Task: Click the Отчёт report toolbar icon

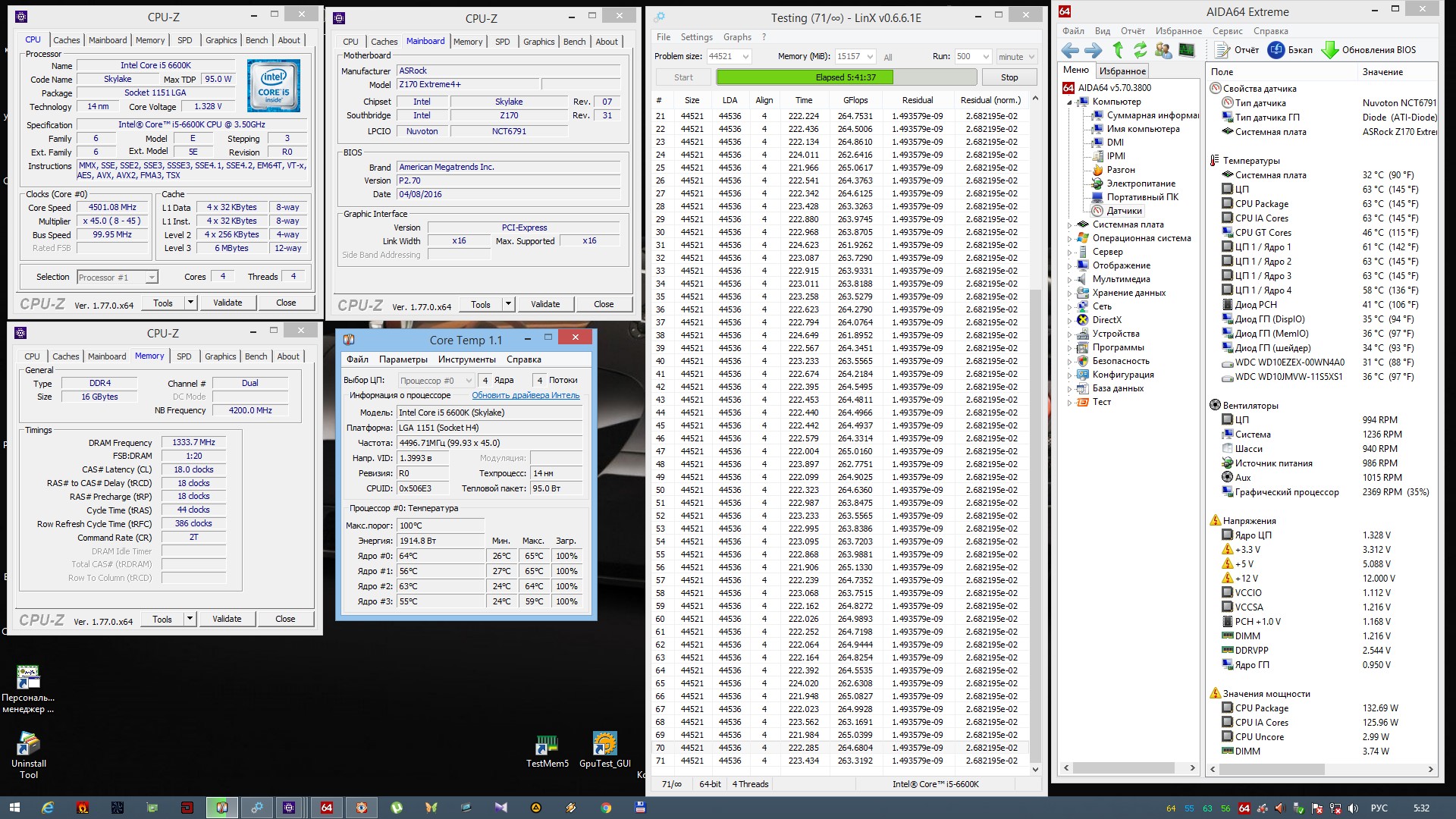Action: [1222, 50]
